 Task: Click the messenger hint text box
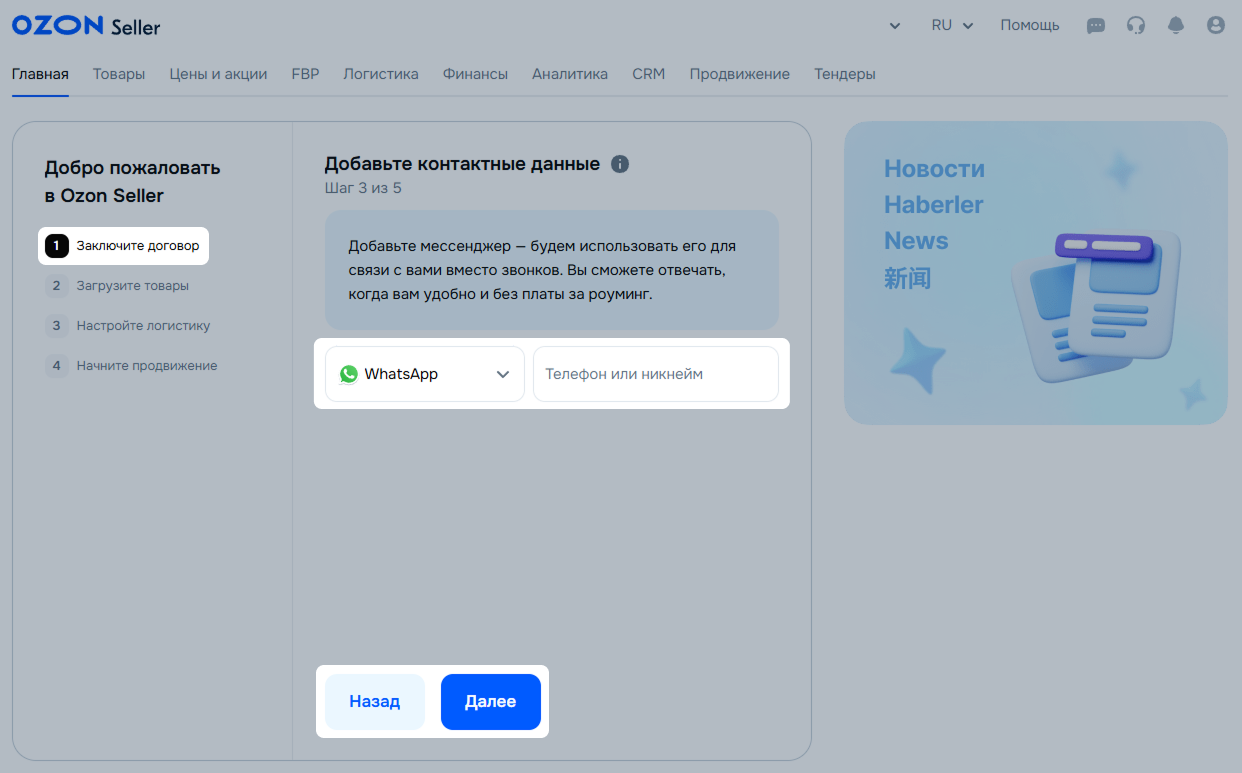click(552, 270)
